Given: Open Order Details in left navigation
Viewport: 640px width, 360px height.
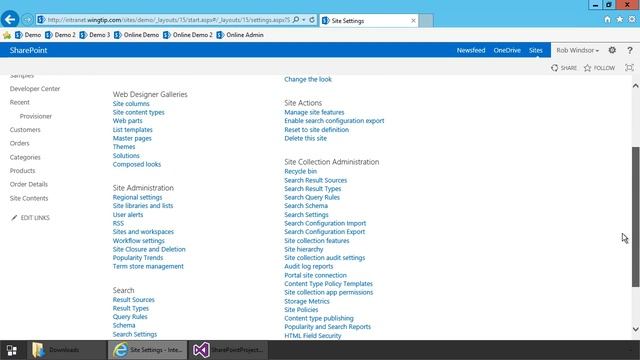Looking at the screenshot, I should pyautogui.click(x=29, y=184).
